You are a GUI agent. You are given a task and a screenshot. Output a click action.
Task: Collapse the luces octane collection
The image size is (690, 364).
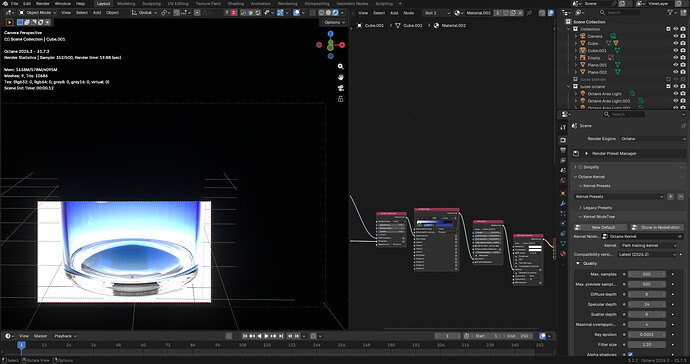point(569,87)
